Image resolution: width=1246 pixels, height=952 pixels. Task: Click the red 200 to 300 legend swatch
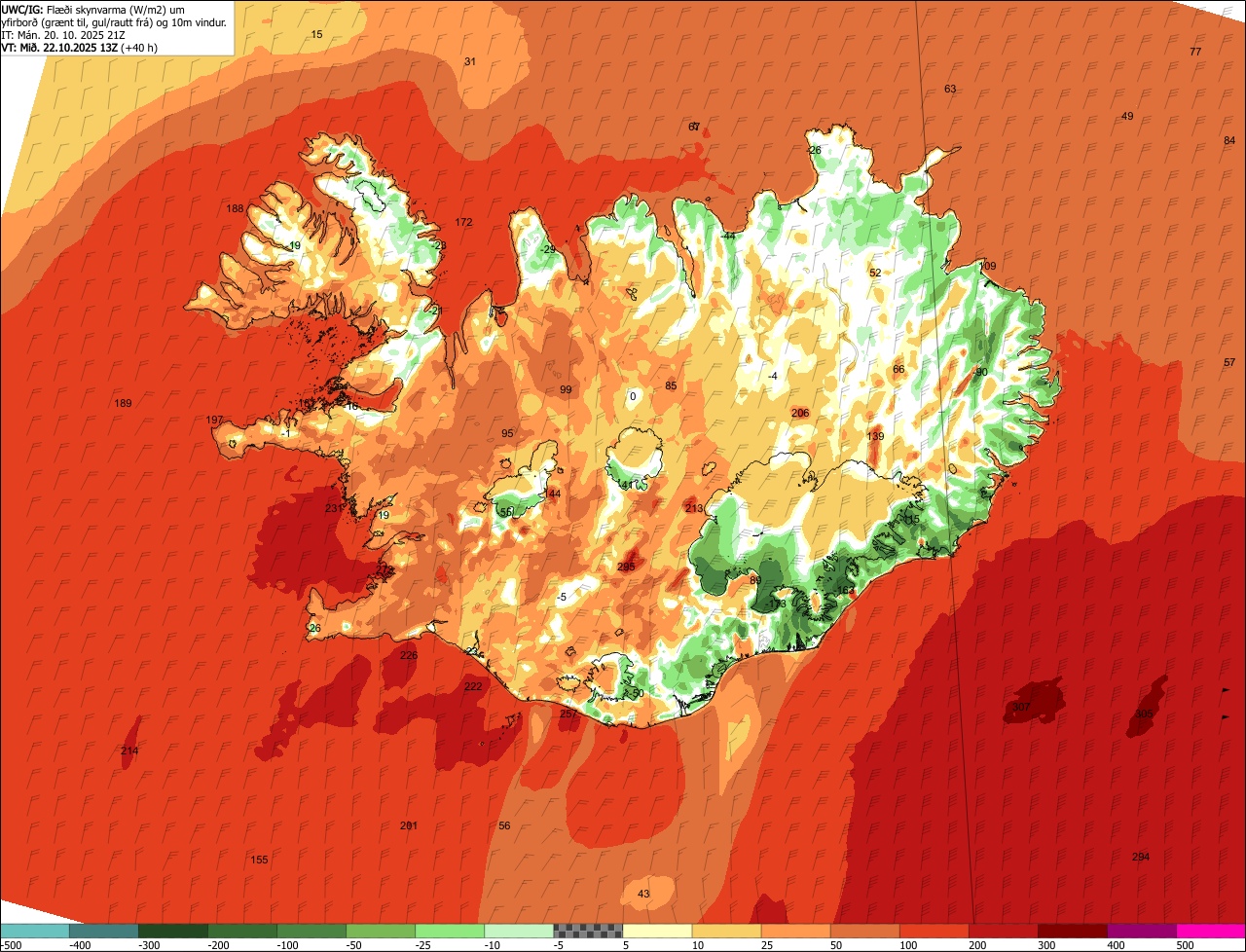click(x=1003, y=931)
